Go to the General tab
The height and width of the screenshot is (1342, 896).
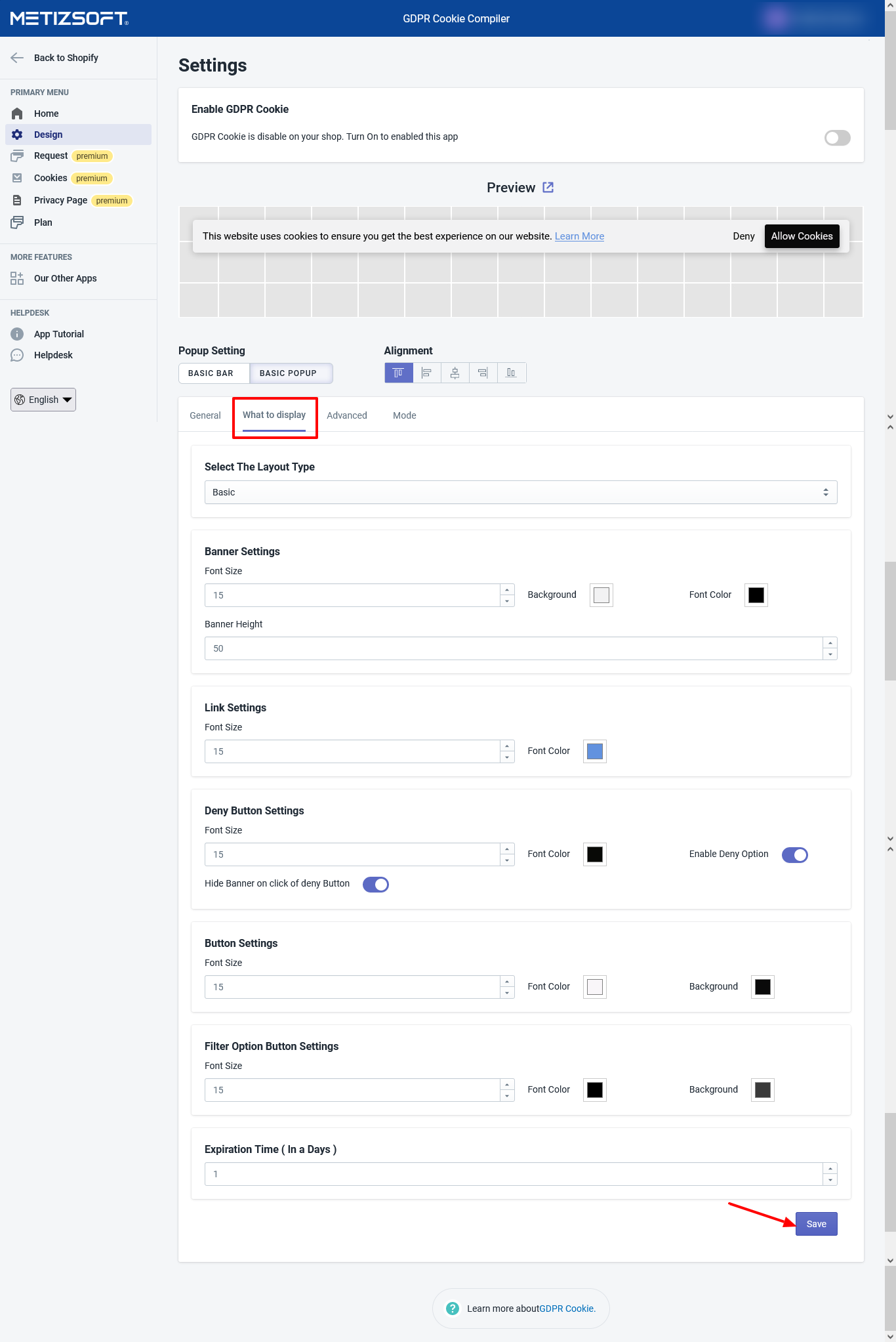(205, 415)
